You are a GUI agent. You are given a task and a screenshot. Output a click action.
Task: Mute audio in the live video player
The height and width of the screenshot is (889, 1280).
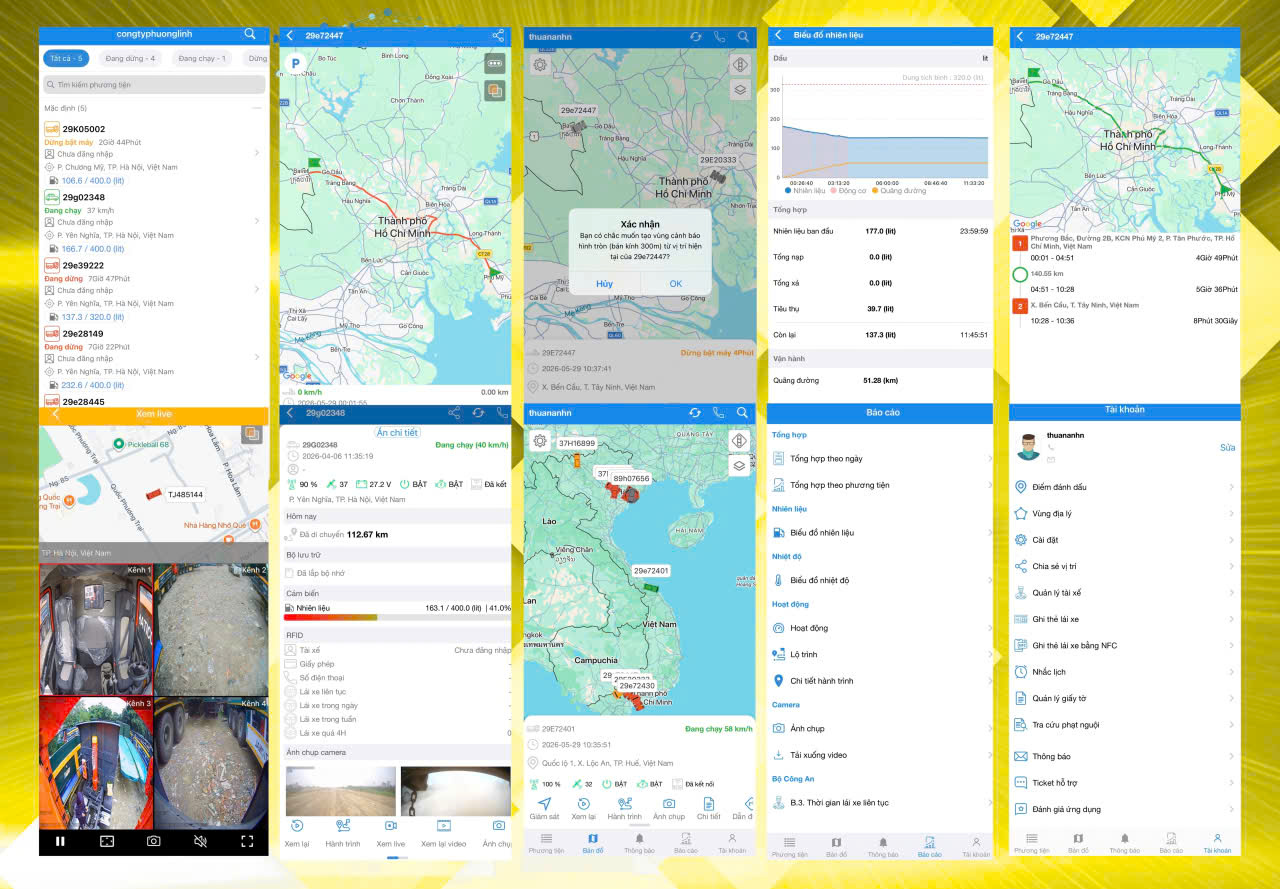tap(200, 841)
